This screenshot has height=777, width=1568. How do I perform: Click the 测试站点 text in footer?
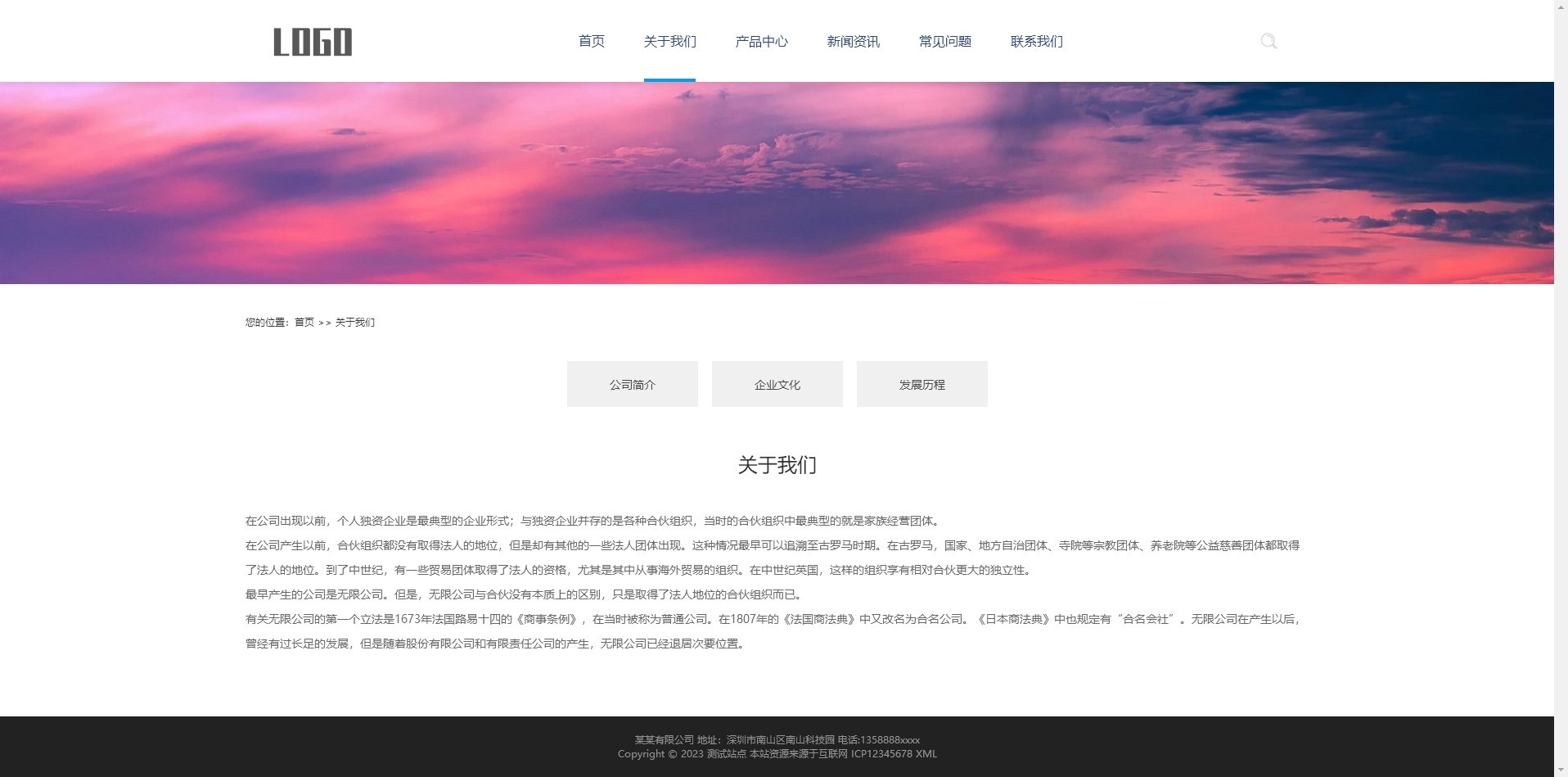tap(728, 754)
